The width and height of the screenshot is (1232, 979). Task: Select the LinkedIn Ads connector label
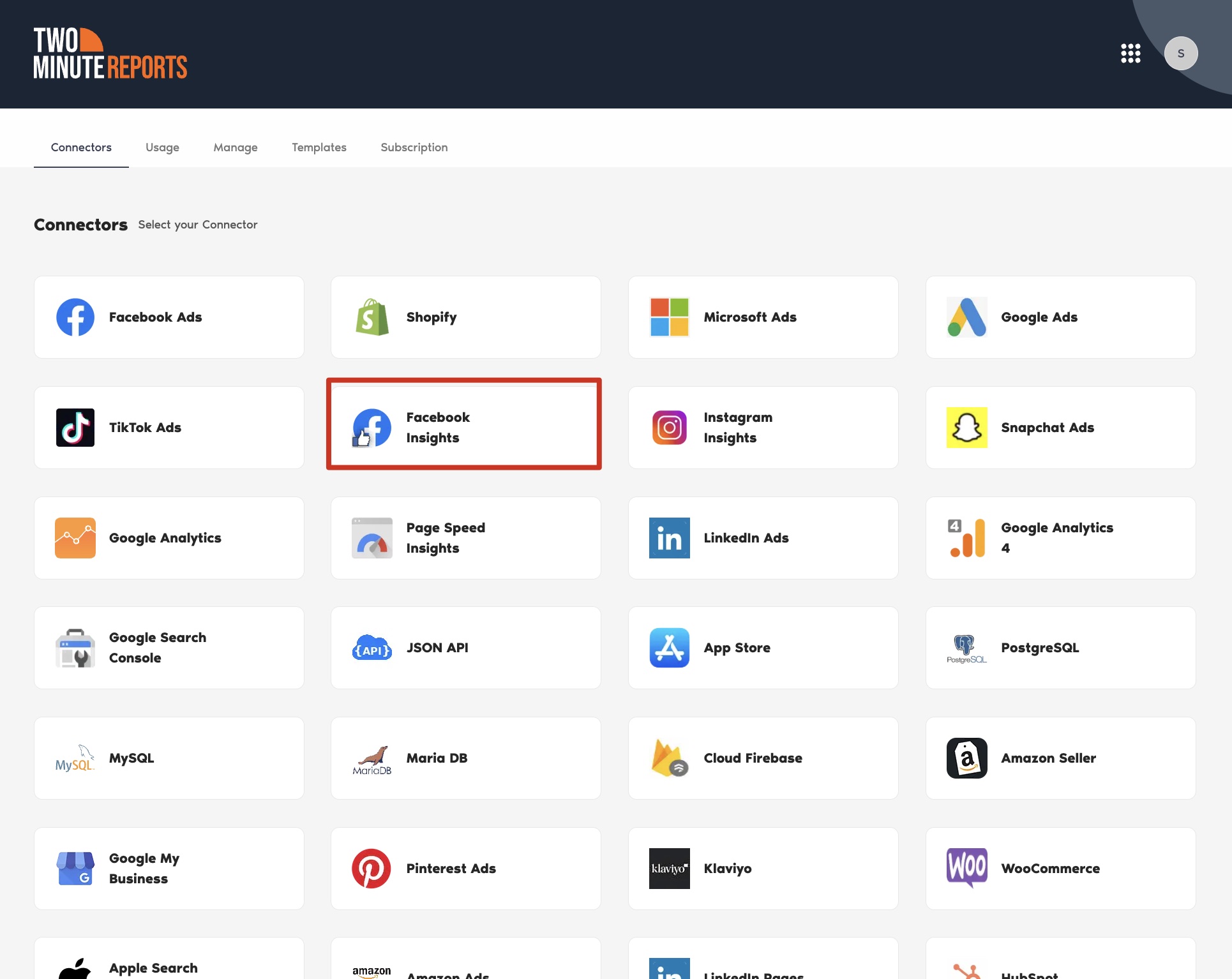pos(746,538)
